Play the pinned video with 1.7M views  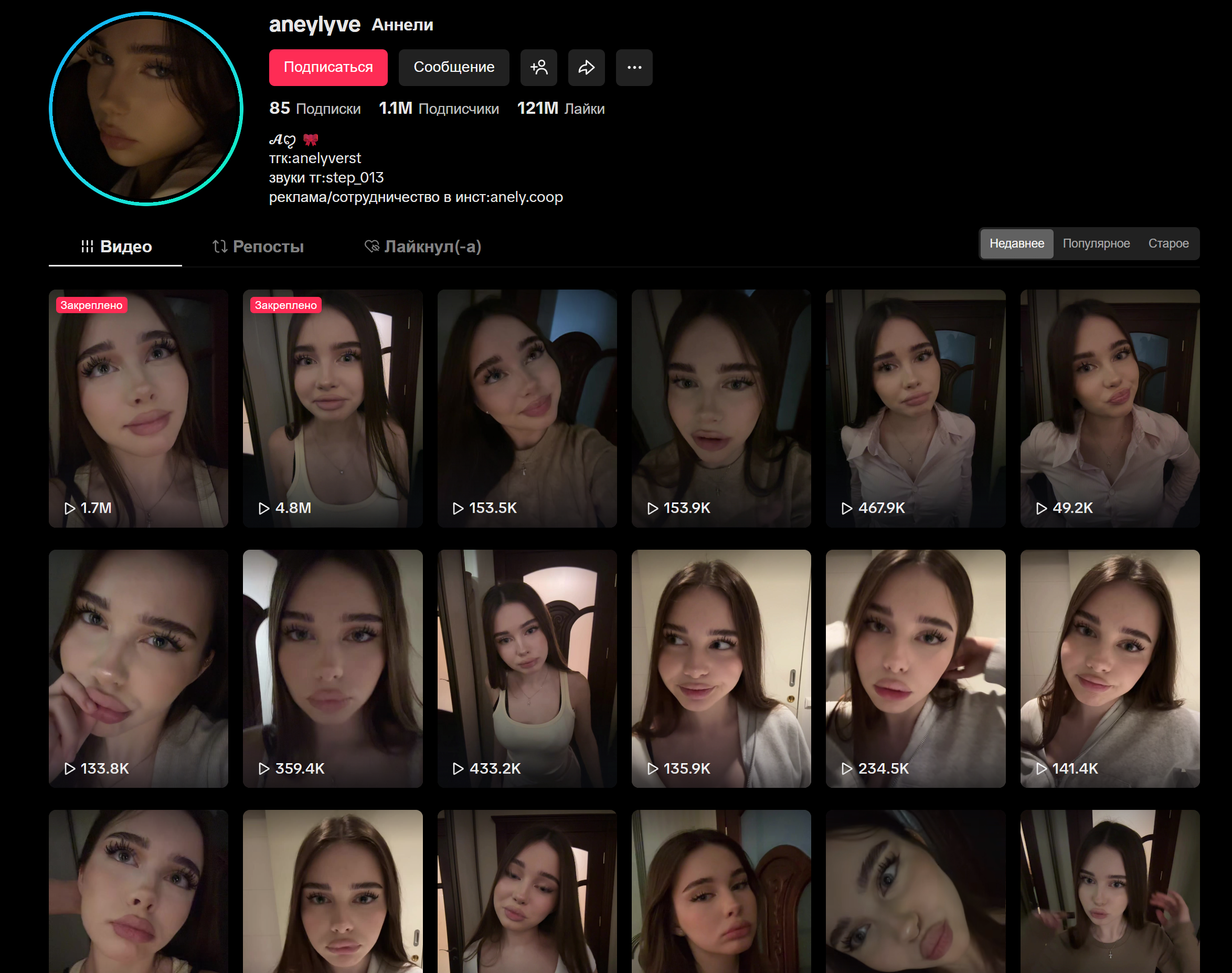tap(139, 408)
